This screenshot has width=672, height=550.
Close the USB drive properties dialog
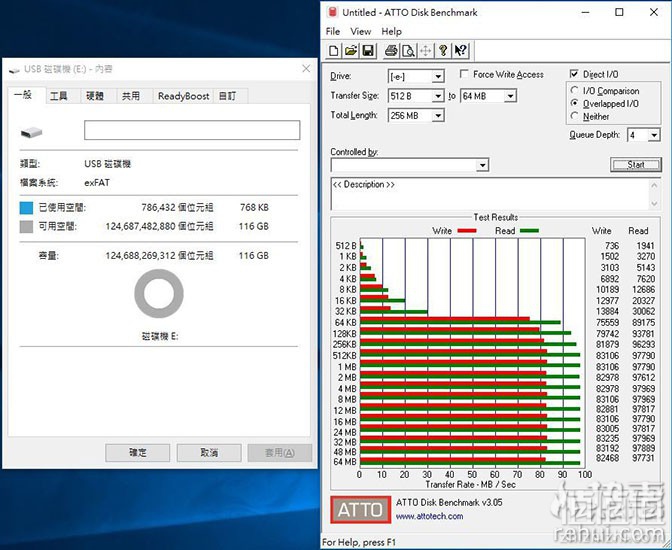[x=306, y=69]
